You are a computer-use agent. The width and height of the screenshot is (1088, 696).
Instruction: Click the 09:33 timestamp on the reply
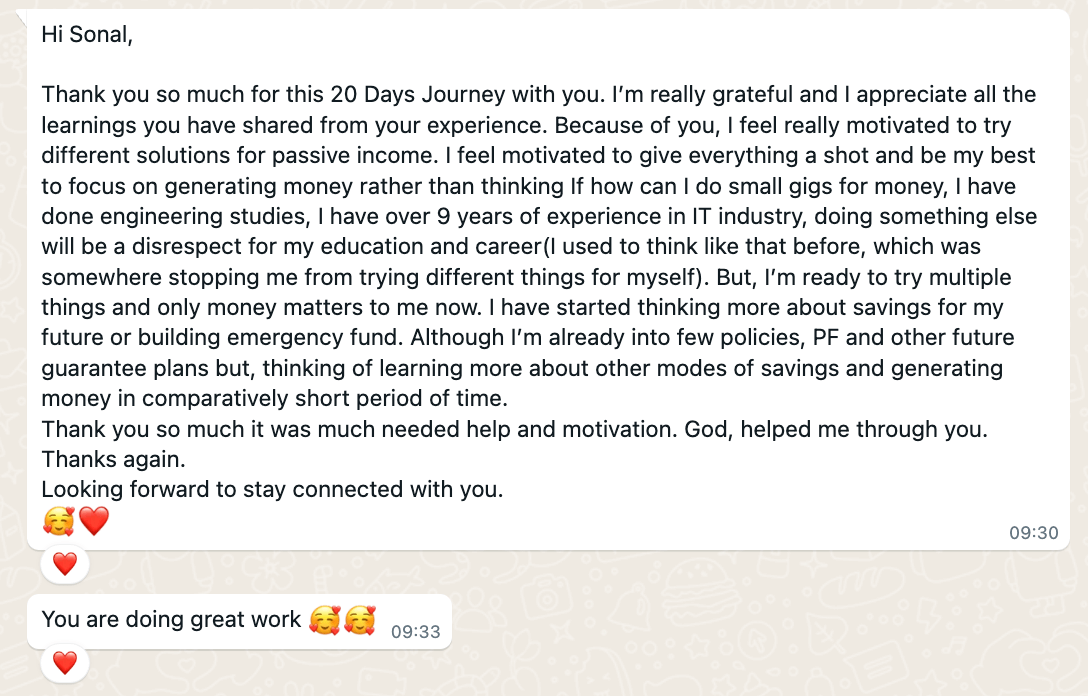tap(415, 631)
